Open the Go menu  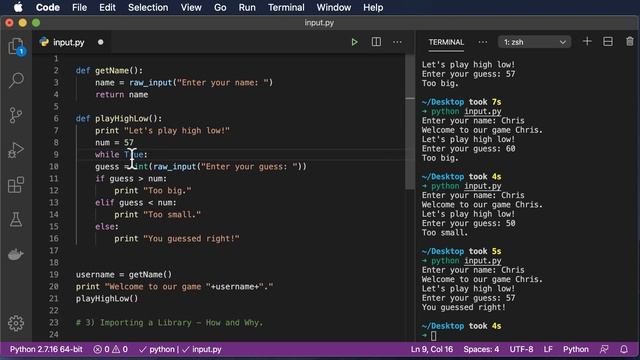coord(220,7)
